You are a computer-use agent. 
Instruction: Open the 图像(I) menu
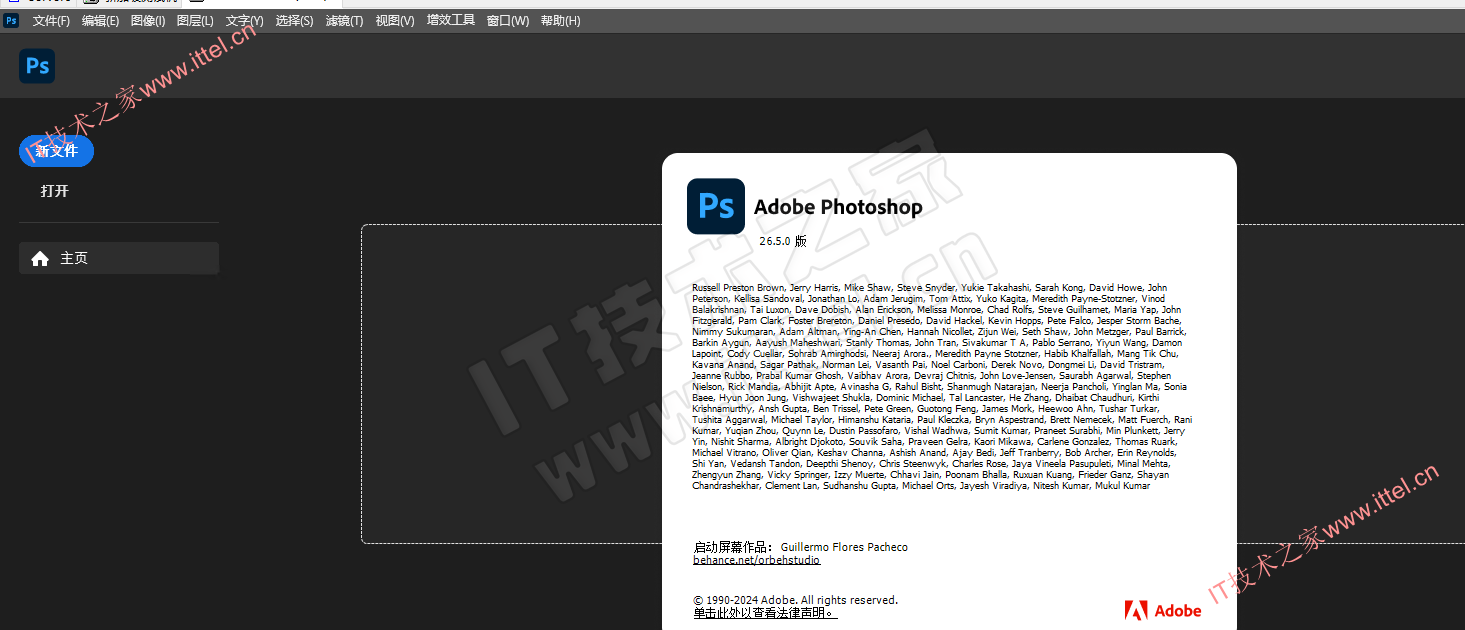[148, 21]
